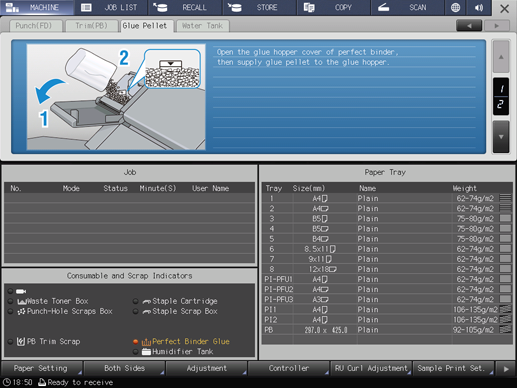Switch to the Water Tank tab
This screenshot has width=517, height=388.
coord(202,26)
